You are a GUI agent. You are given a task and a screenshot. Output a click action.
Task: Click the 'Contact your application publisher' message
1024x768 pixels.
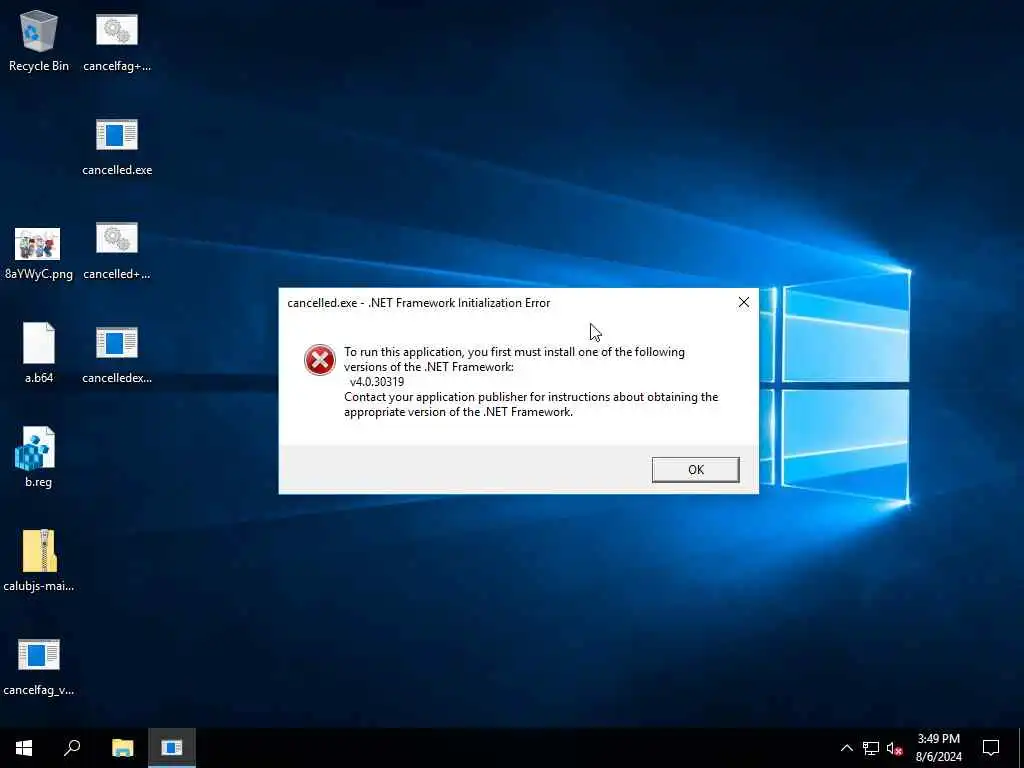531,404
